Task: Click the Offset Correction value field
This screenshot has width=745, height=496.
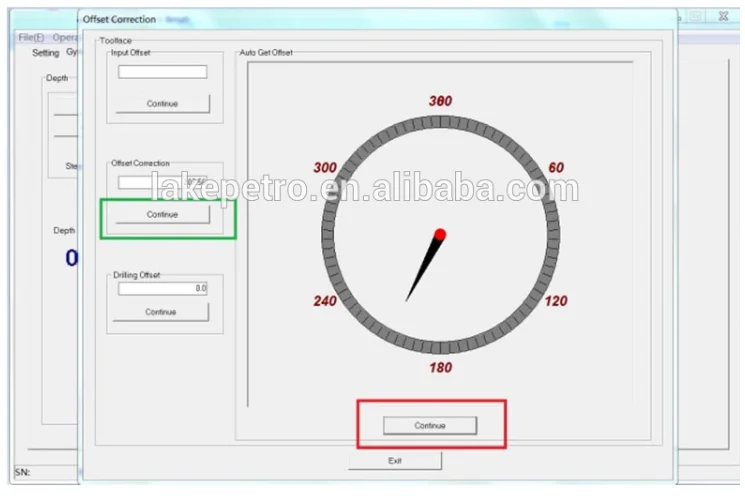Action: [x=162, y=182]
